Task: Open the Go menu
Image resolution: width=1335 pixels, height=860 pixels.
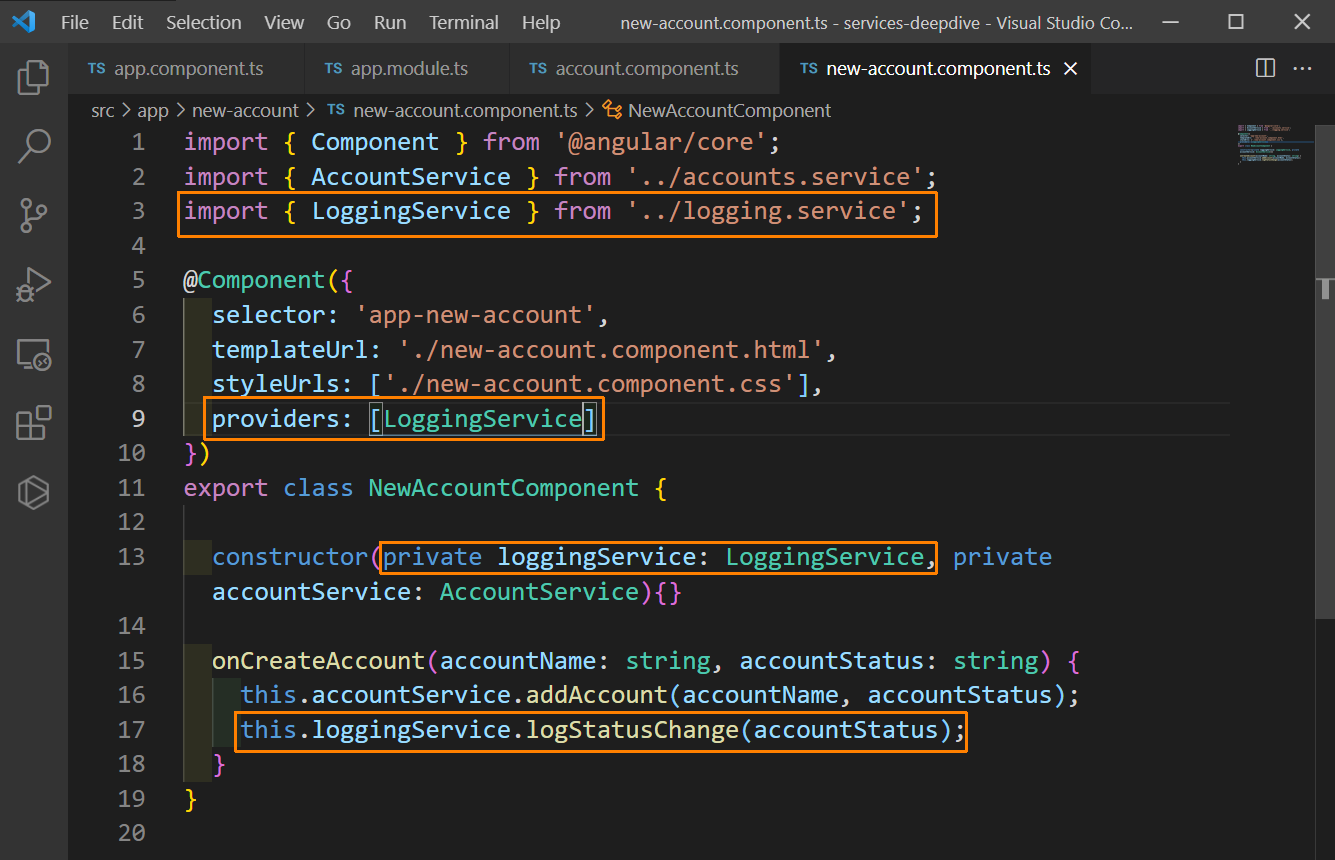Action: point(339,22)
